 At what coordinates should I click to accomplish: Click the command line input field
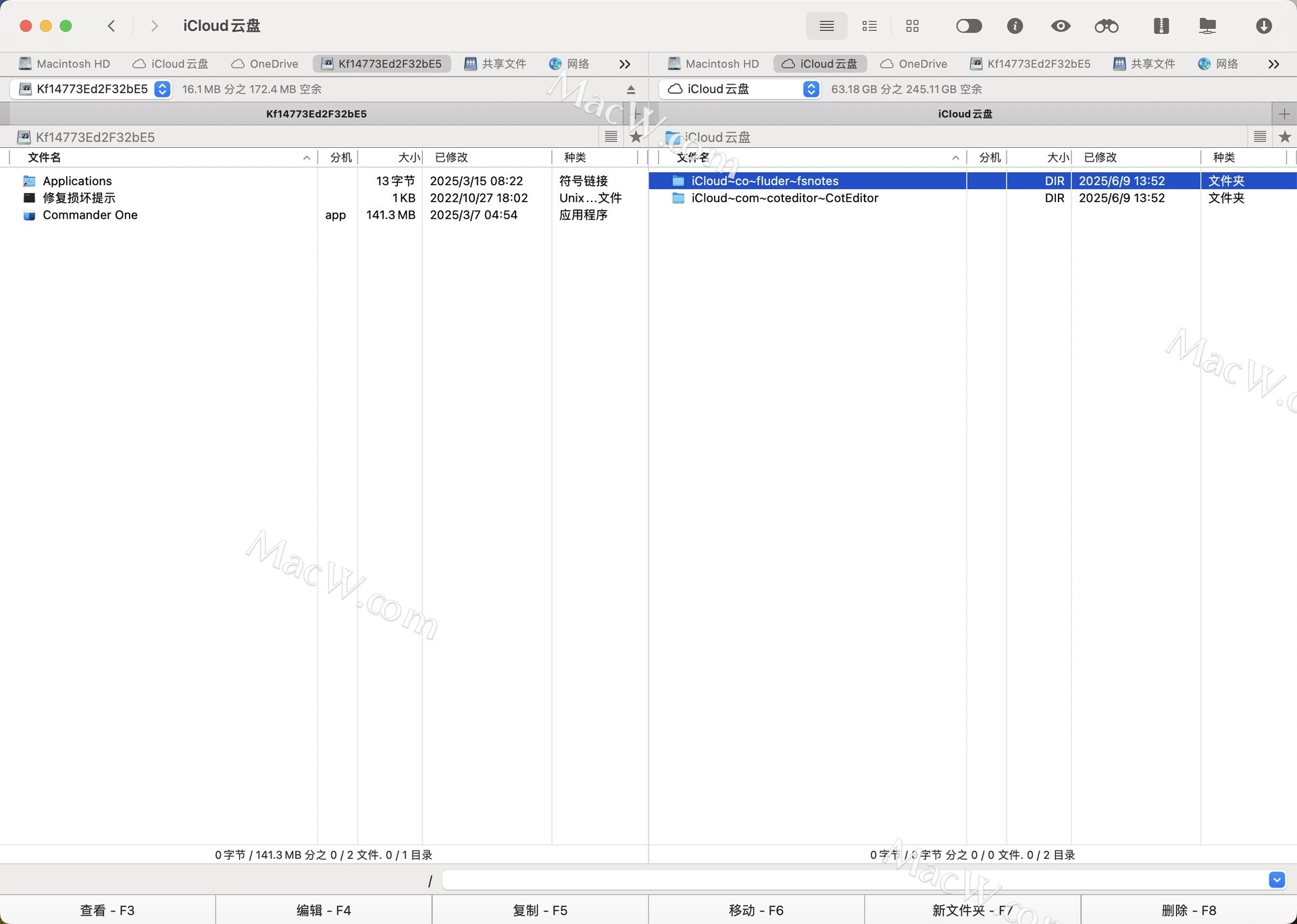[x=855, y=880]
